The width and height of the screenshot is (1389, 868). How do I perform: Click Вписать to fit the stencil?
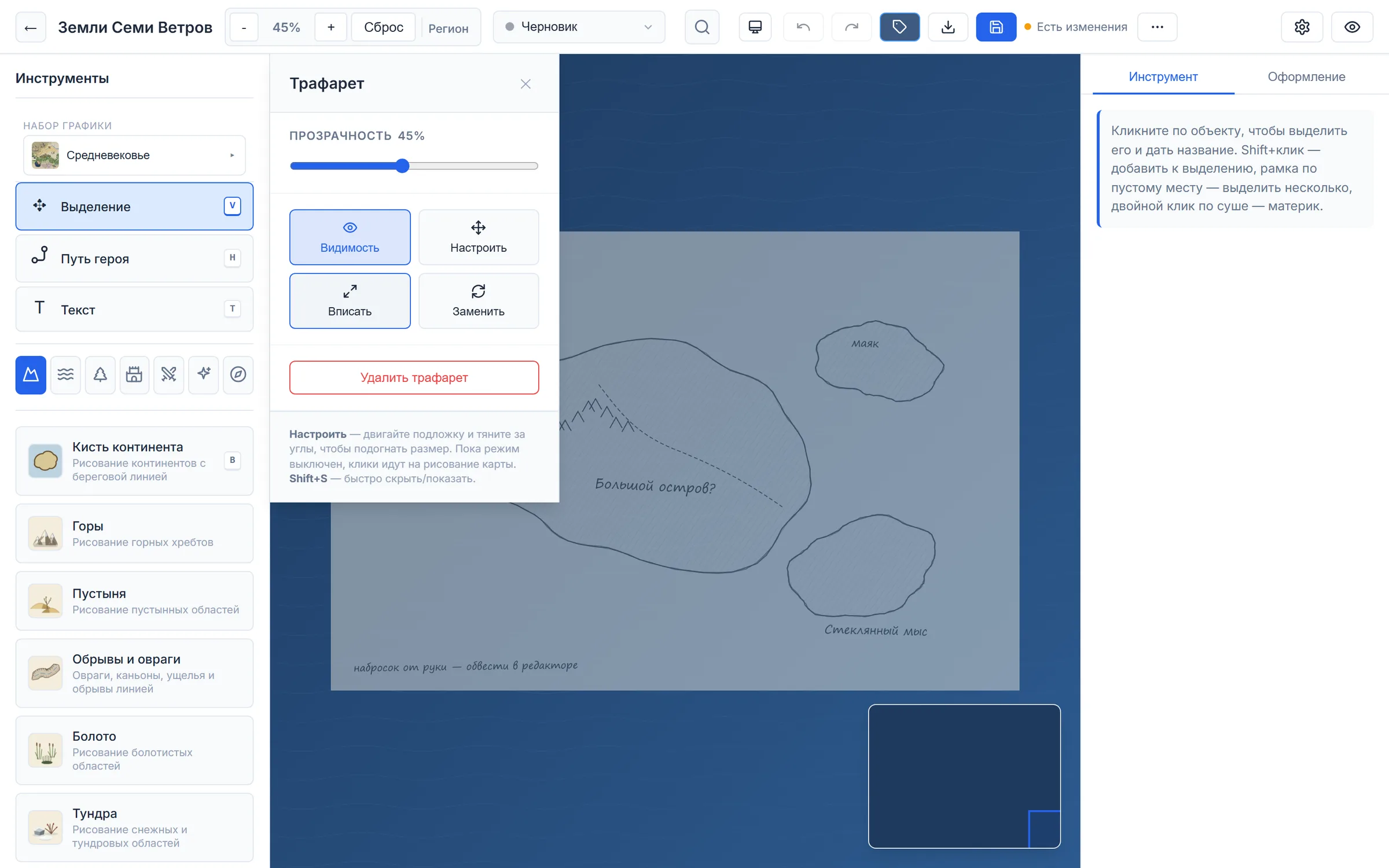(350, 301)
